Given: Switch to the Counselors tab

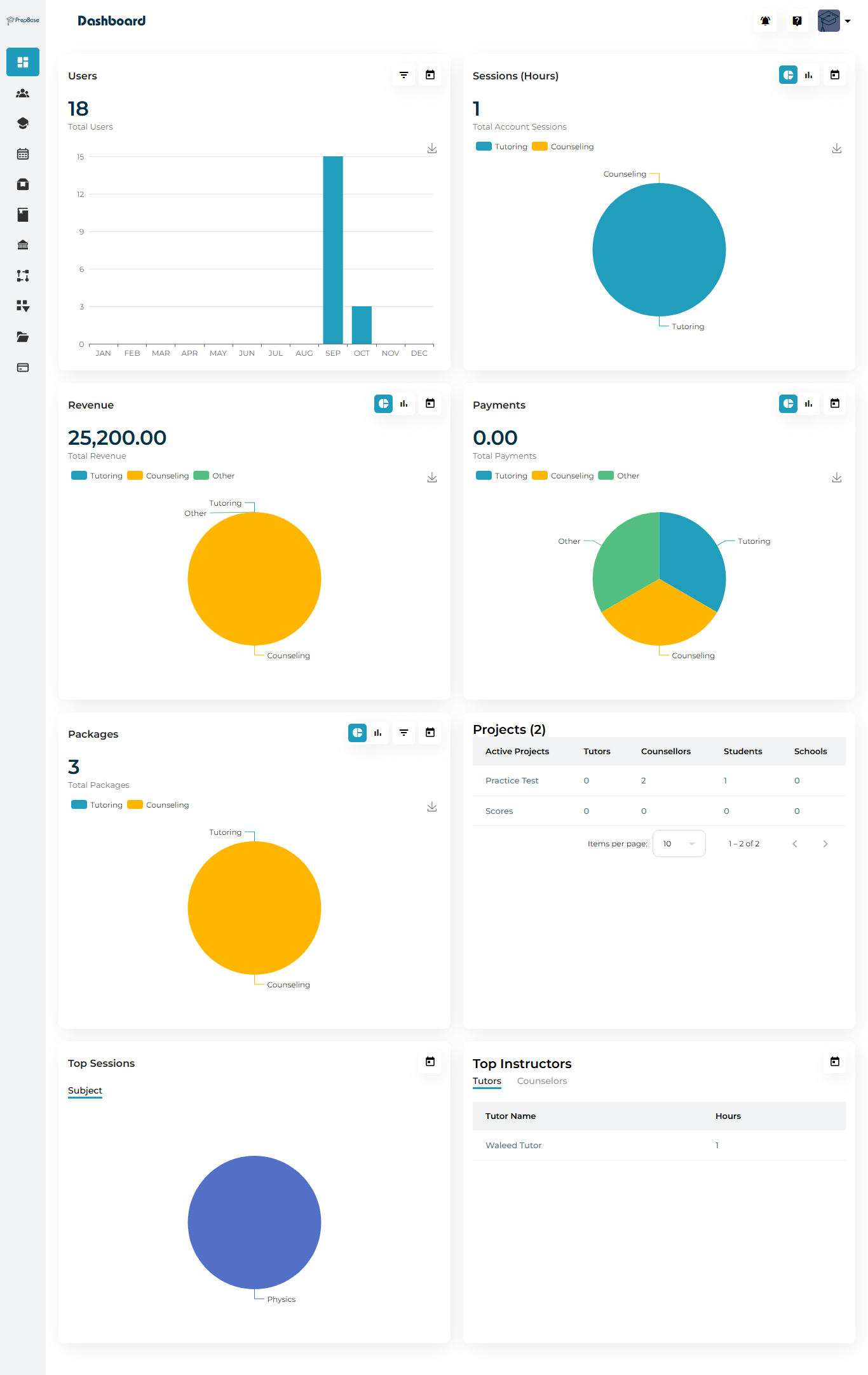Looking at the screenshot, I should (x=541, y=1081).
